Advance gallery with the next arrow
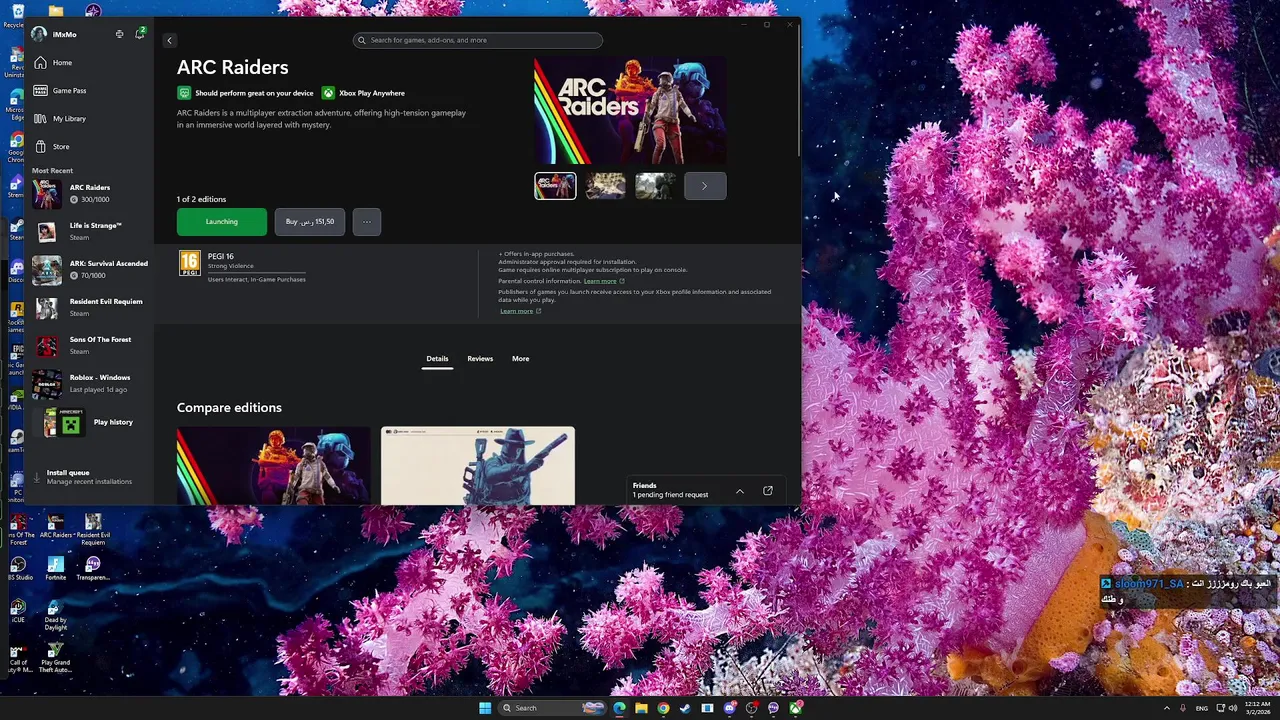The width and height of the screenshot is (1280, 720). (x=705, y=186)
